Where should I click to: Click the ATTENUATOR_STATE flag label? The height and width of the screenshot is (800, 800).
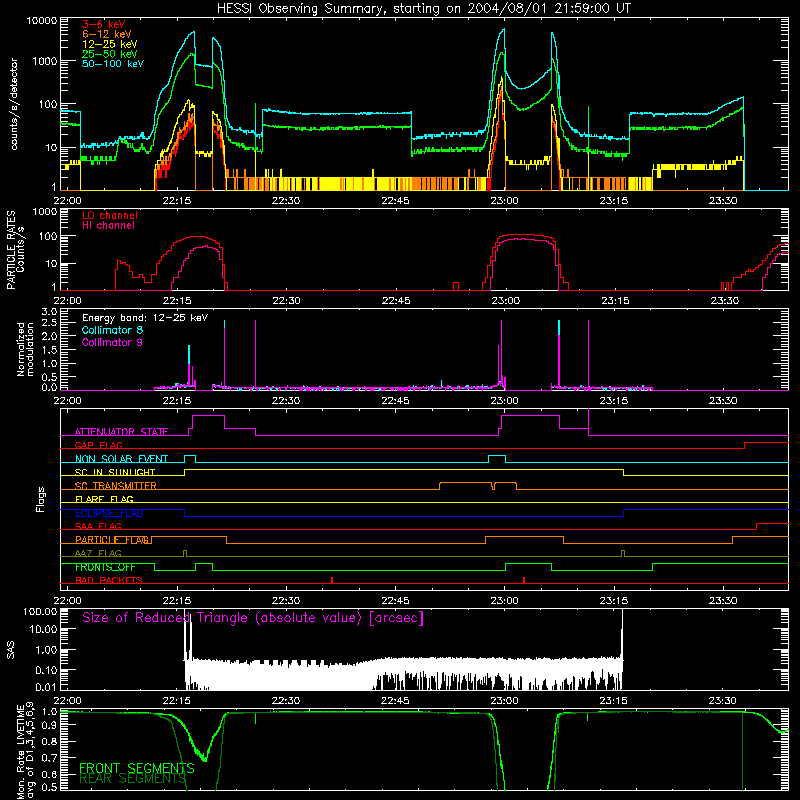pyautogui.click(x=121, y=432)
